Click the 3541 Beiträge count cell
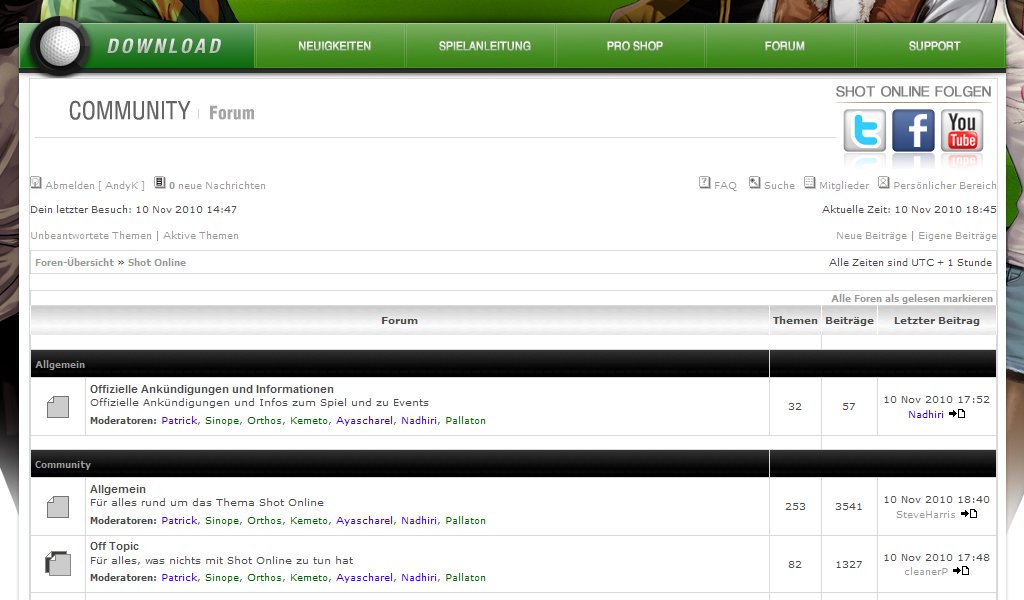This screenshot has width=1024, height=600. click(849, 507)
